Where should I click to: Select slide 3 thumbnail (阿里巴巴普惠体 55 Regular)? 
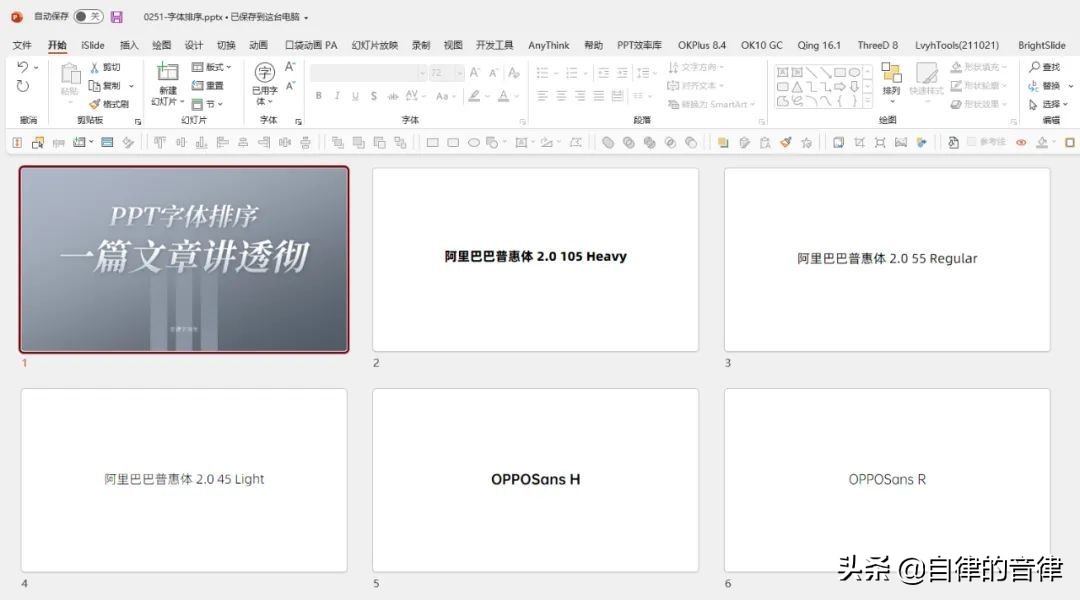click(886, 258)
